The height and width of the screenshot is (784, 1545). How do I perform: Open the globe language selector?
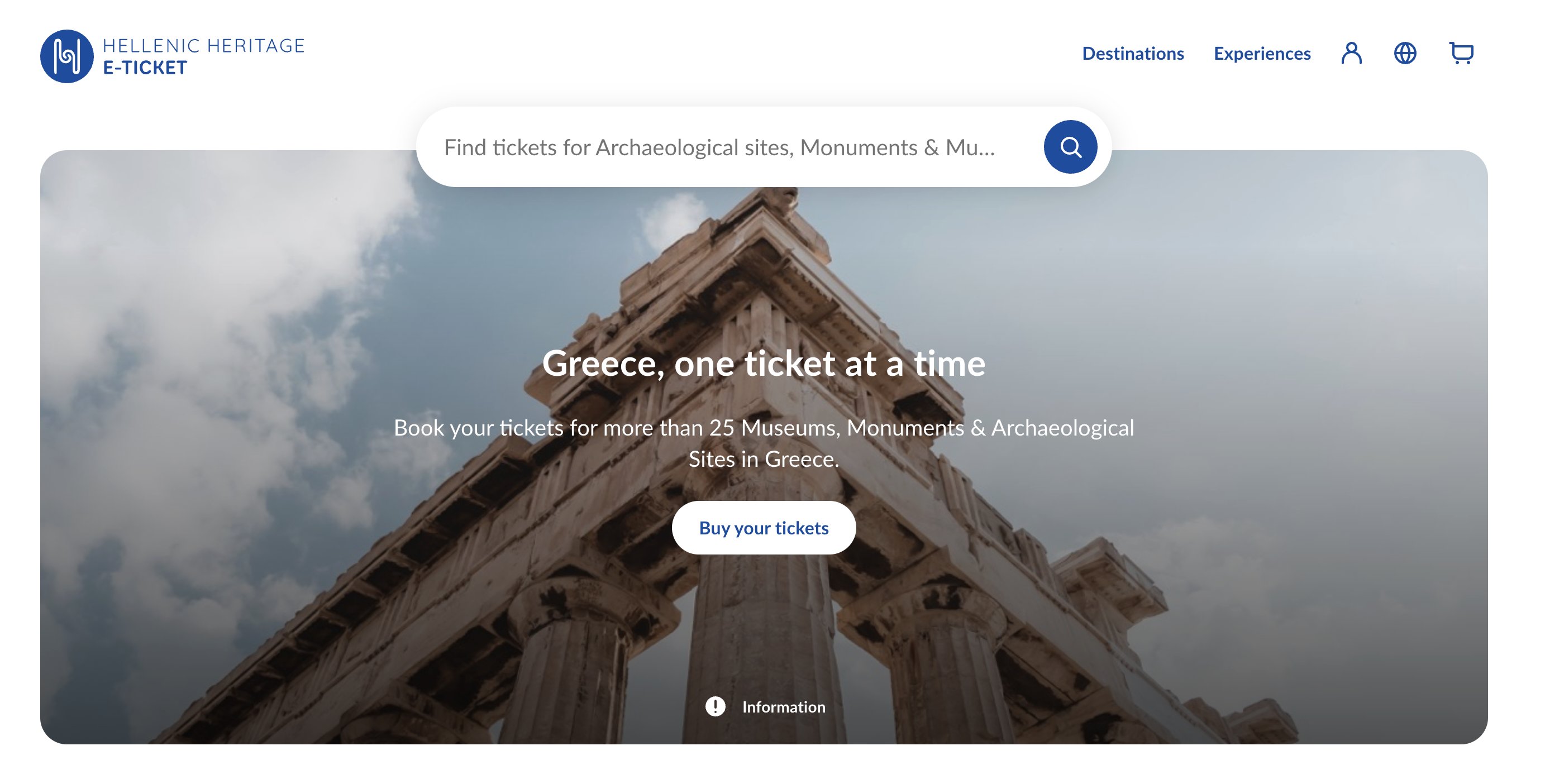(1405, 54)
